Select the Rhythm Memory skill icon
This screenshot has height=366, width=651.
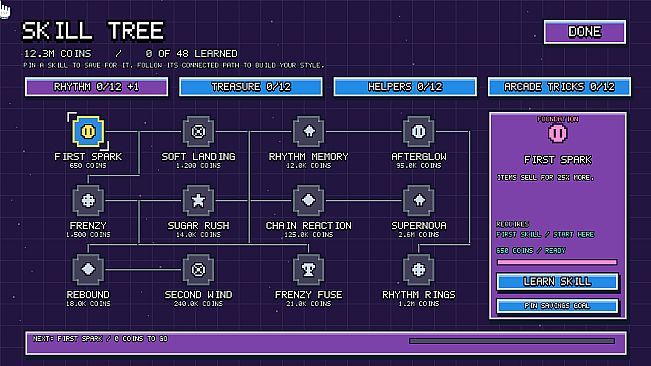pos(308,132)
